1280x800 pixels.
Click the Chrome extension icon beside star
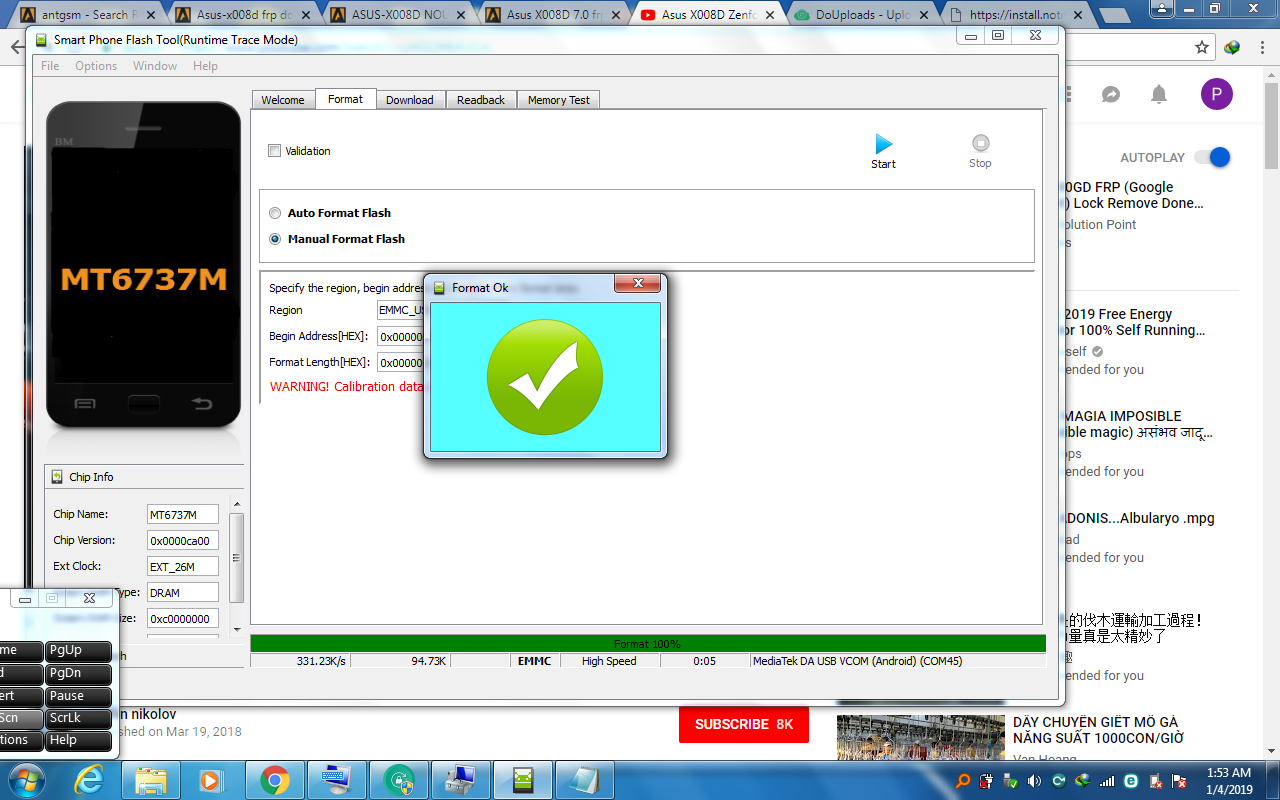(x=1232, y=47)
